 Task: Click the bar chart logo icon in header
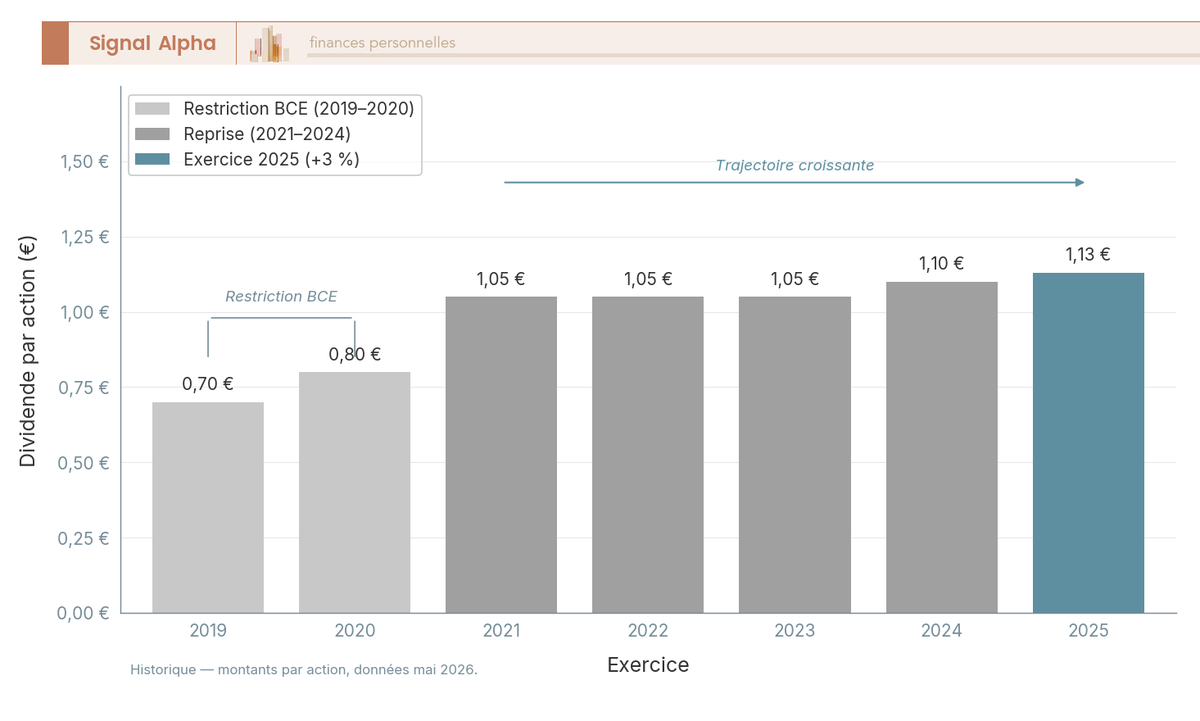pyautogui.click(x=269, y=44)
